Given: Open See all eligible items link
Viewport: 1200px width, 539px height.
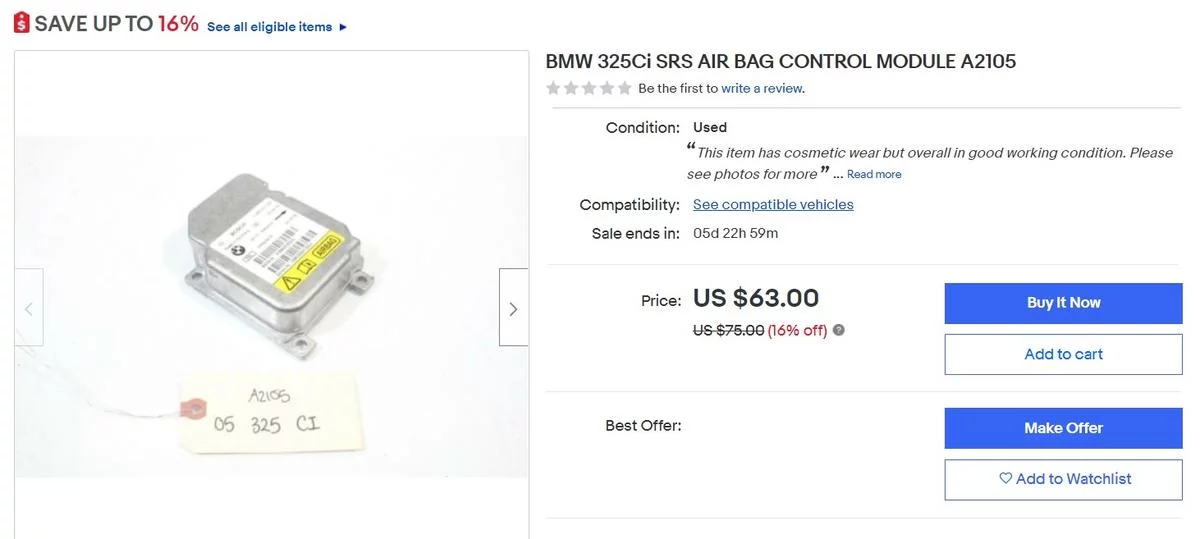Looking at the screenshot, I should tap(269, 27).
